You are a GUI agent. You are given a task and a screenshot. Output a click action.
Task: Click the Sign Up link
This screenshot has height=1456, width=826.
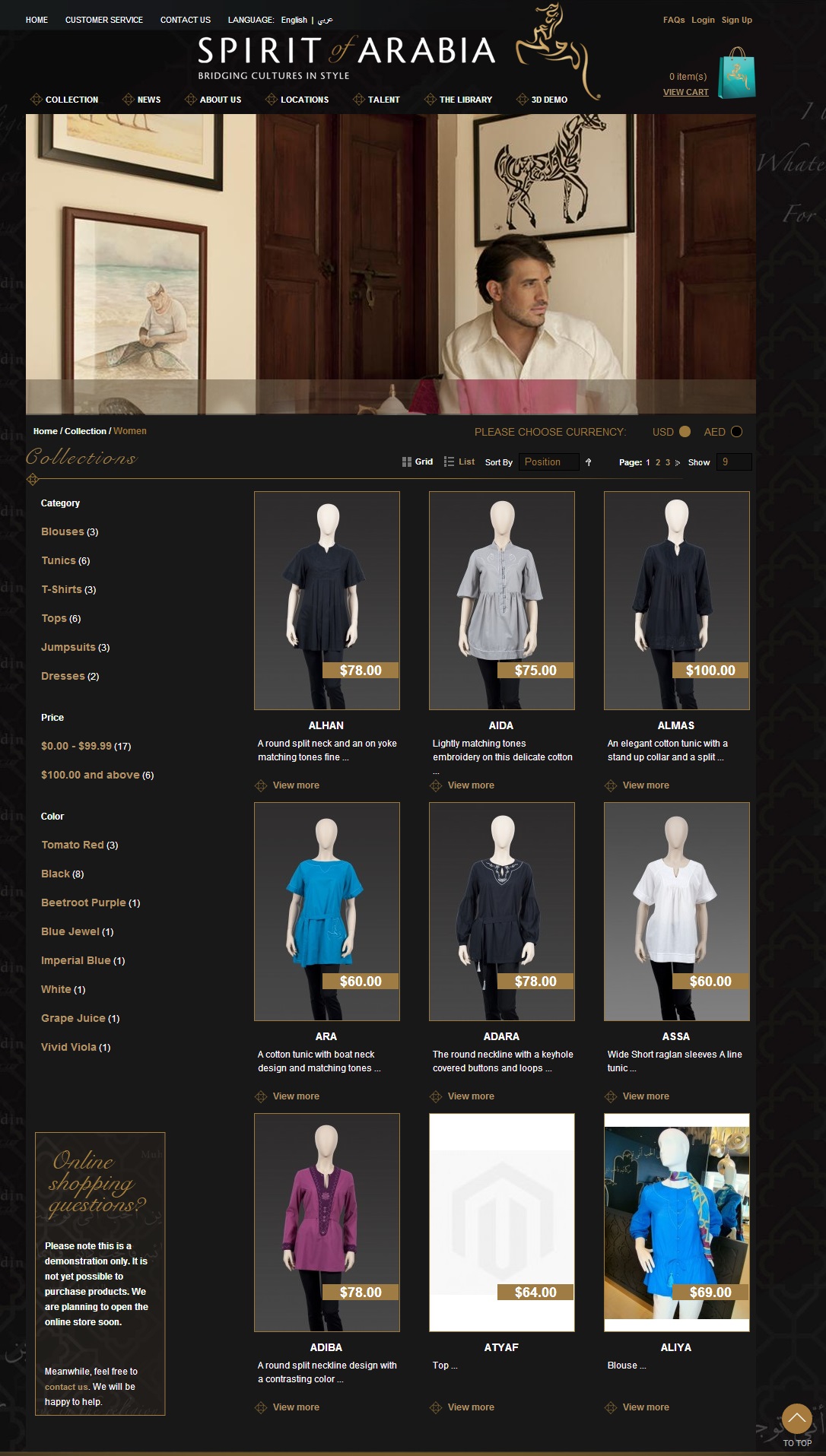736,20
